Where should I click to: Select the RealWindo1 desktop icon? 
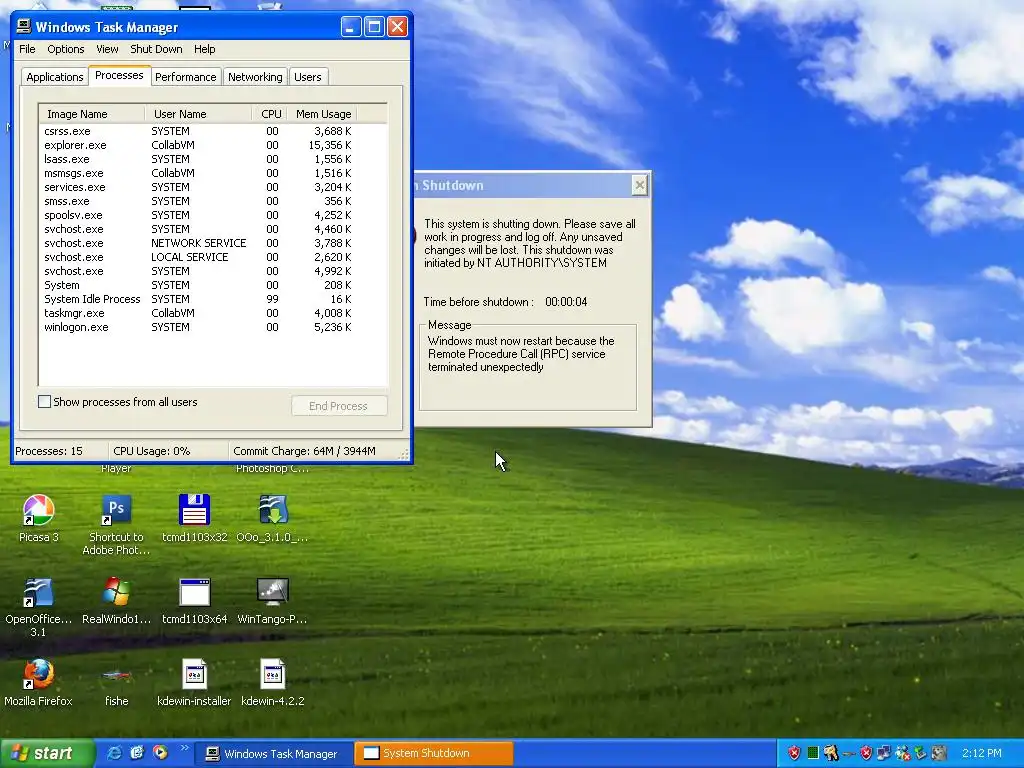coord(116,601)
